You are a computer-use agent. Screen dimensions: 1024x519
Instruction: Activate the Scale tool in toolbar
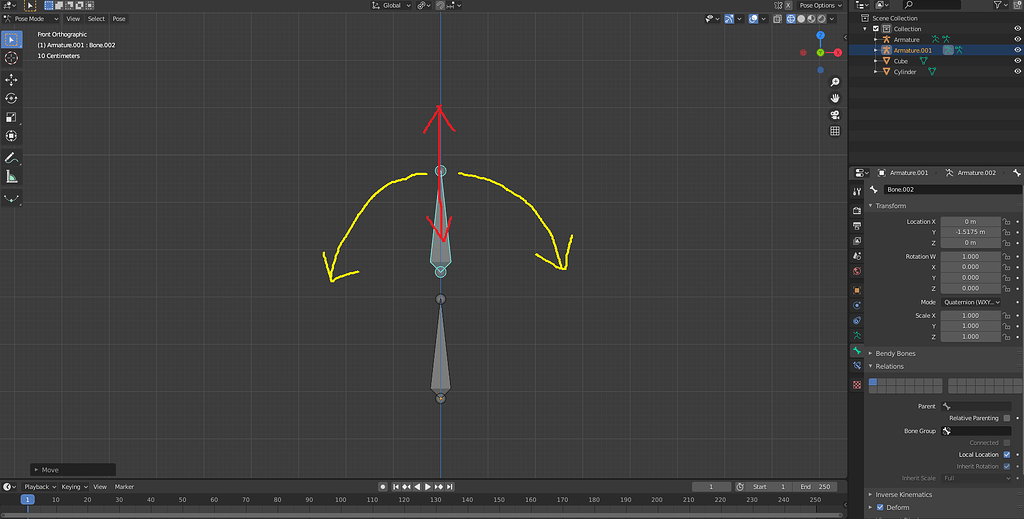[11, 118]
